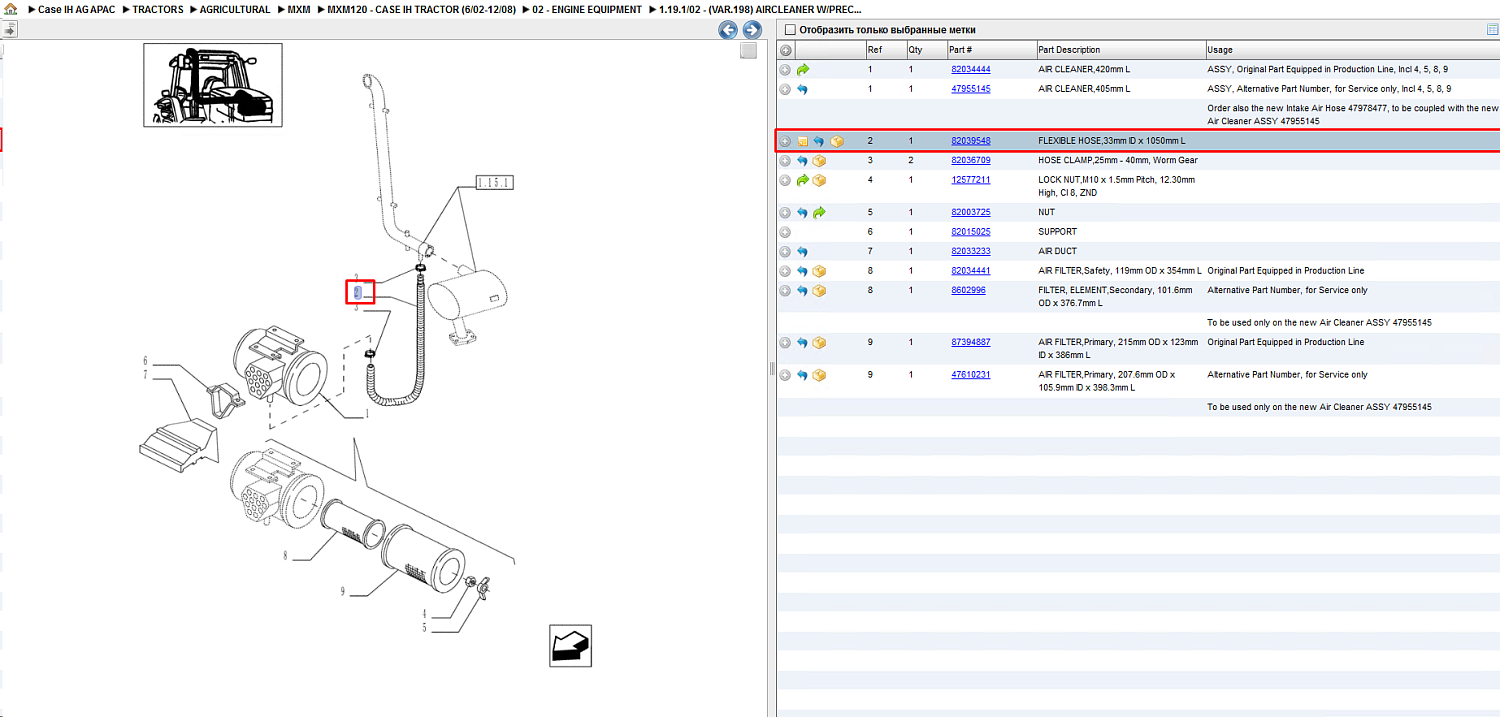Click callout number 7 in the diagram
The width and height of the screenshot is (1500, 717).
tap(145, 374)
